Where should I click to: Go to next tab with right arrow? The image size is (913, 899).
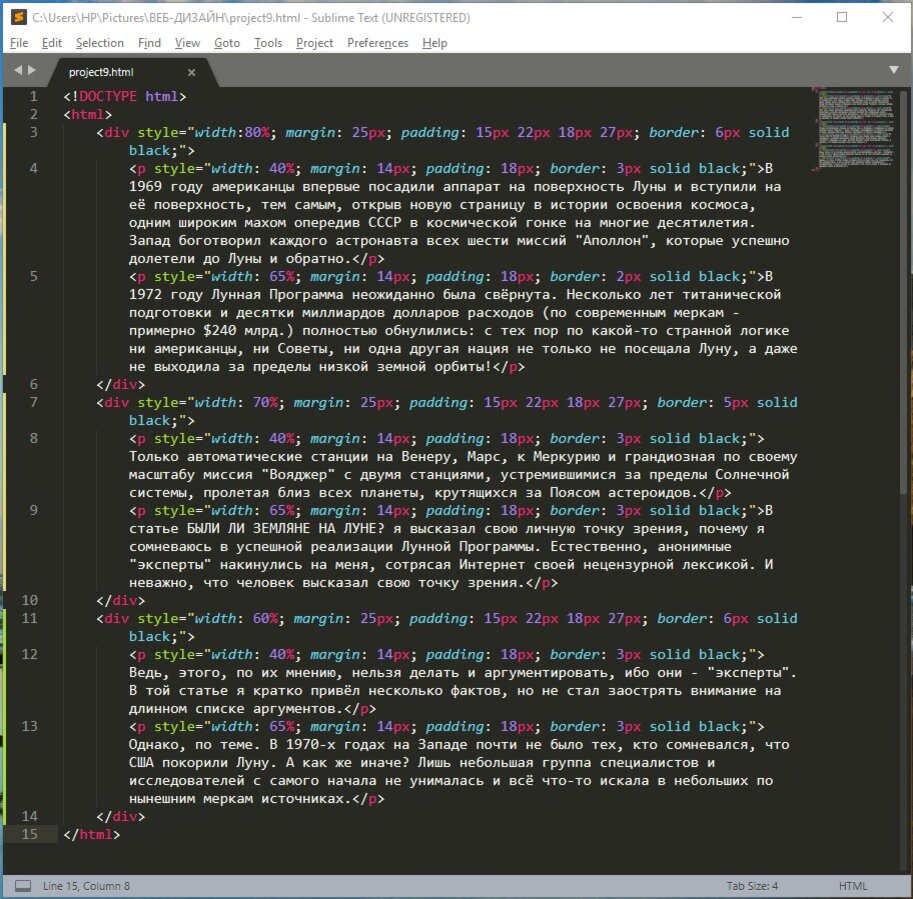(31, 70)
